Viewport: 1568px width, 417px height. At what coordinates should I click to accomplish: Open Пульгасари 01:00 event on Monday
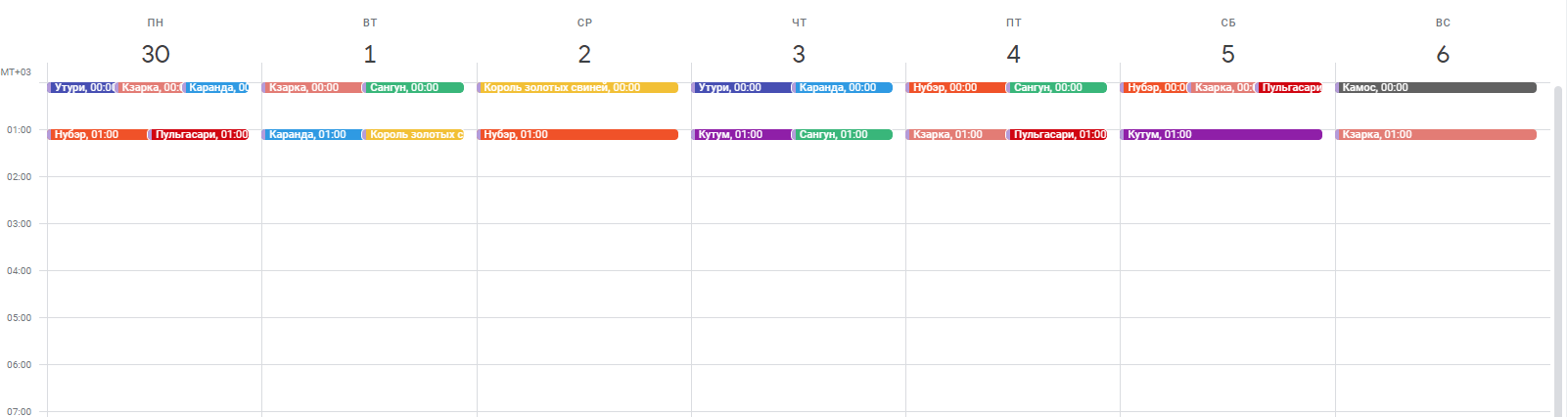coord(200,135)
